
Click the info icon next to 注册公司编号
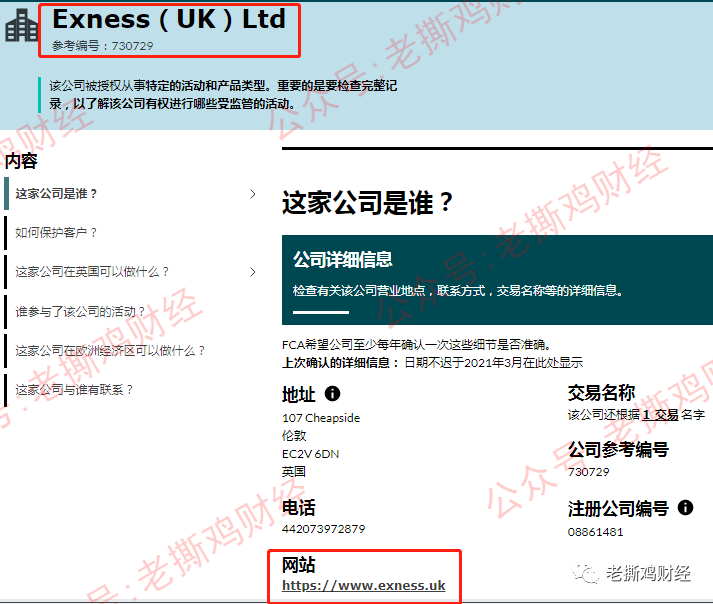point(685,507)
